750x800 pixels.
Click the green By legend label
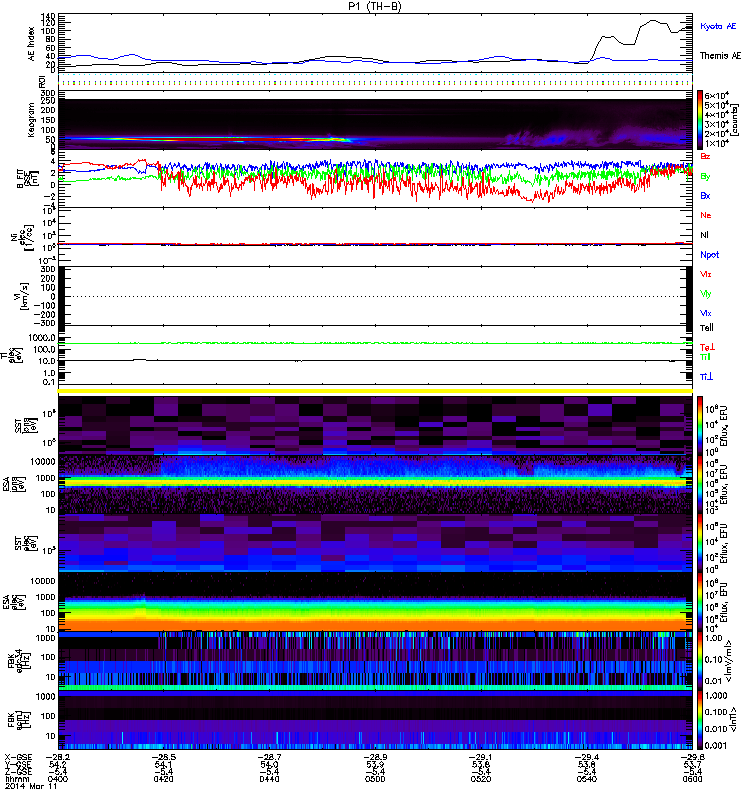click(x=706, y=177)
